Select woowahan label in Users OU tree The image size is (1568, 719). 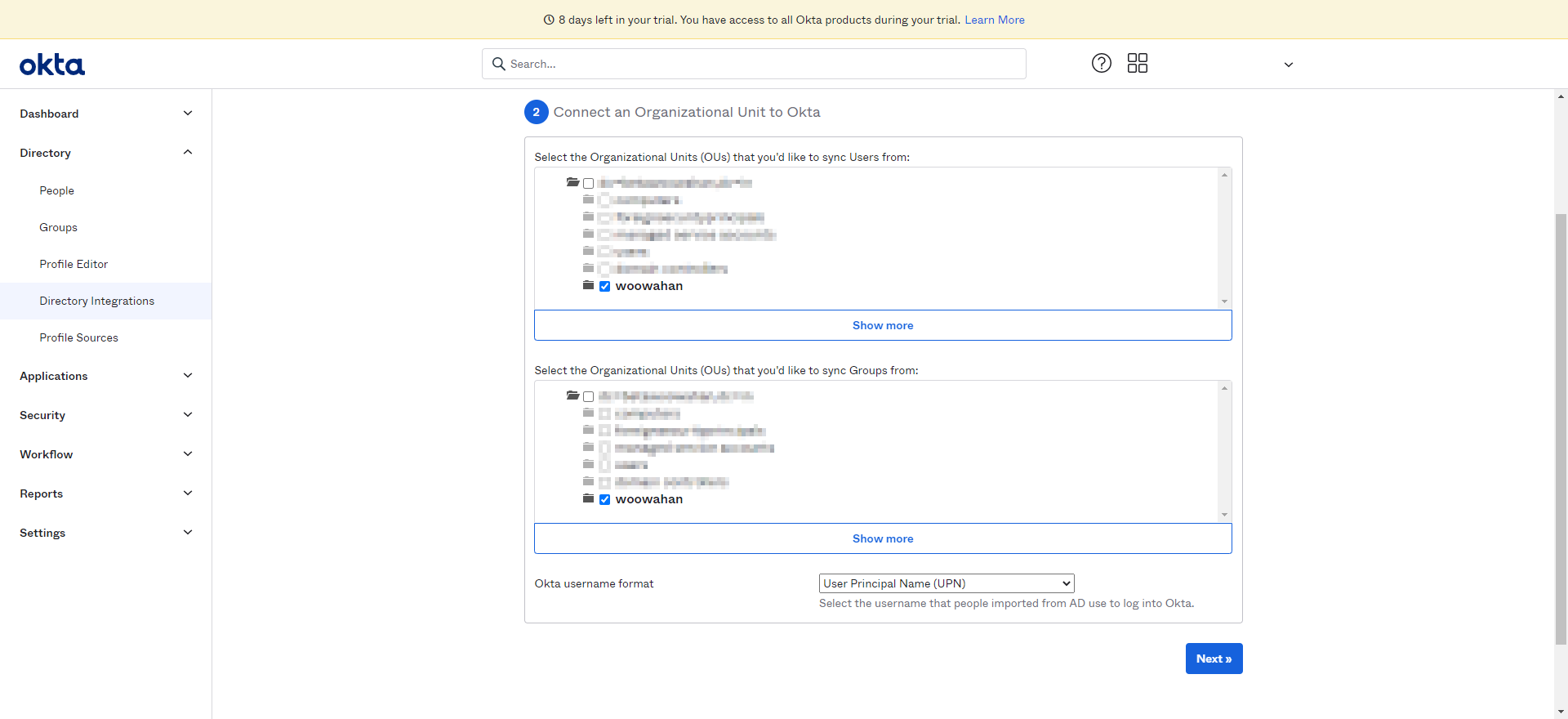(x=649, y=286)
